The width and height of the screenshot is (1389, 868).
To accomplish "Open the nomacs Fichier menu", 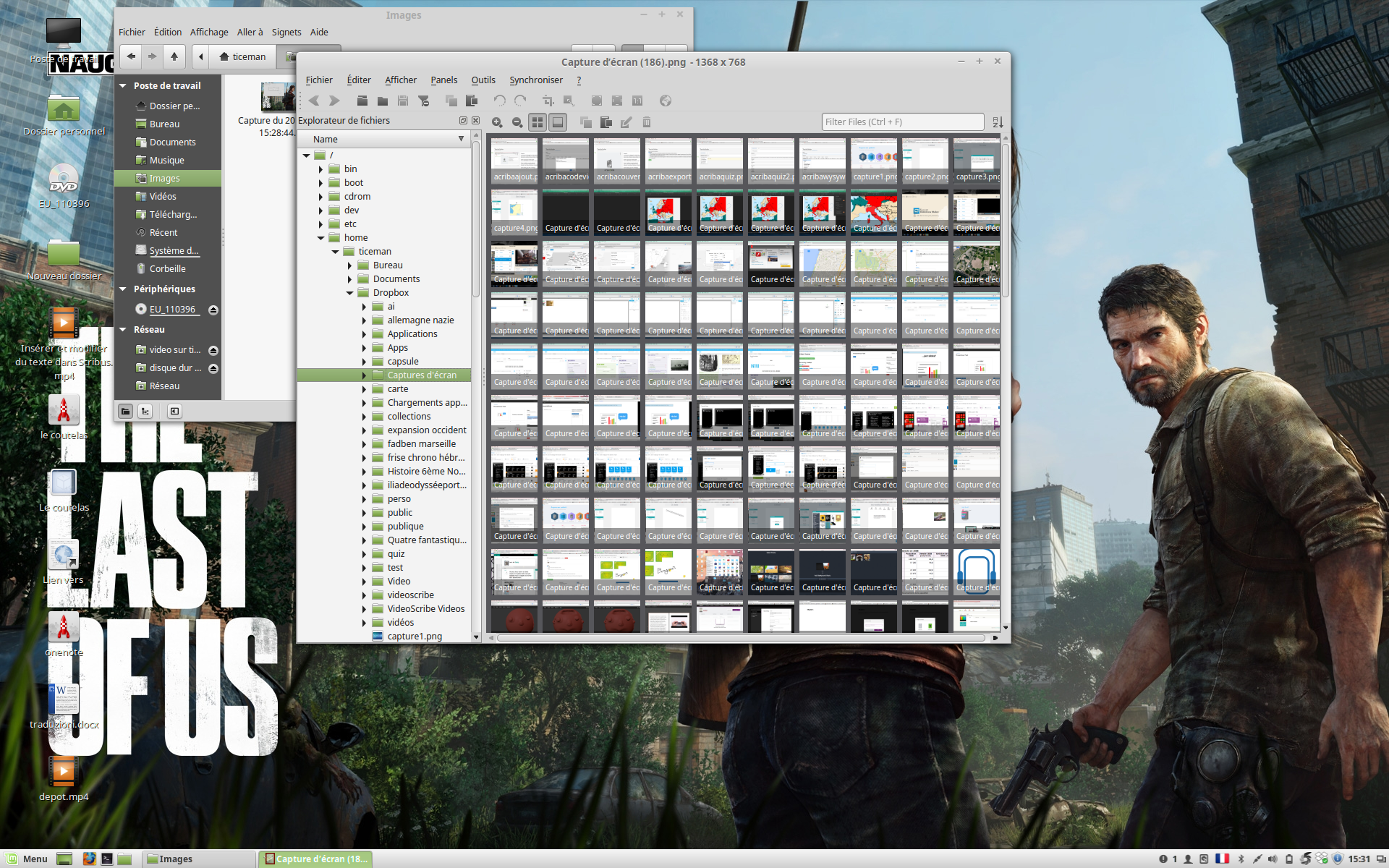I will click(319, 80).
